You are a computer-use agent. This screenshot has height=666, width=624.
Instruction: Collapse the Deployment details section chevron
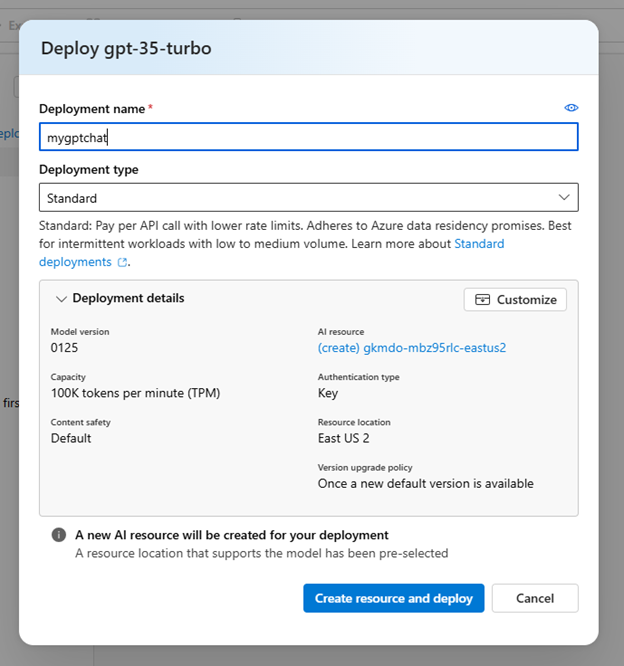61,299
